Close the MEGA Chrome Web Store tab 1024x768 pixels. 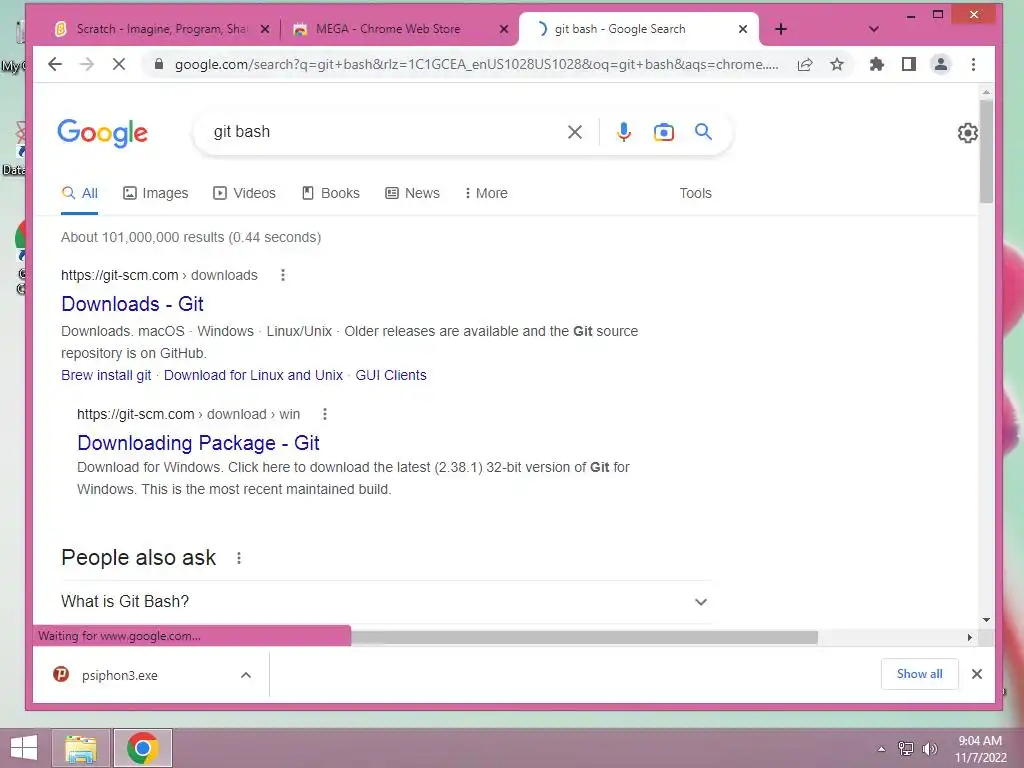pos(504,29)
